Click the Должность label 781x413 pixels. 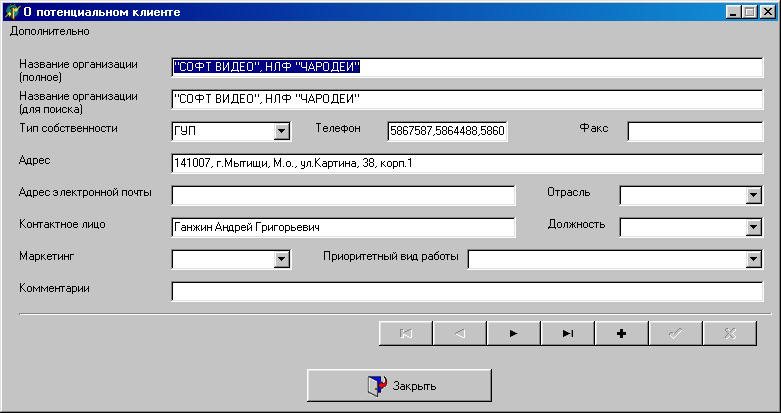[576, 224]
